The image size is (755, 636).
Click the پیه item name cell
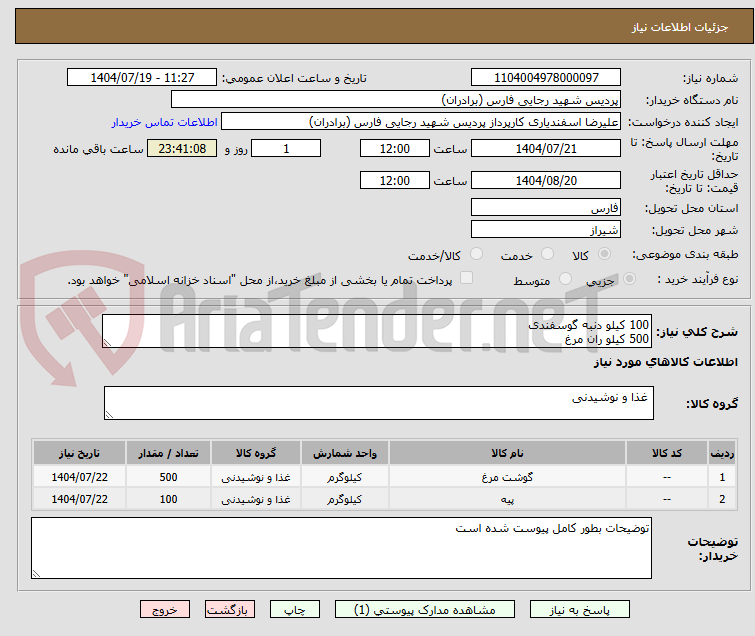click(x=508, y=499)
